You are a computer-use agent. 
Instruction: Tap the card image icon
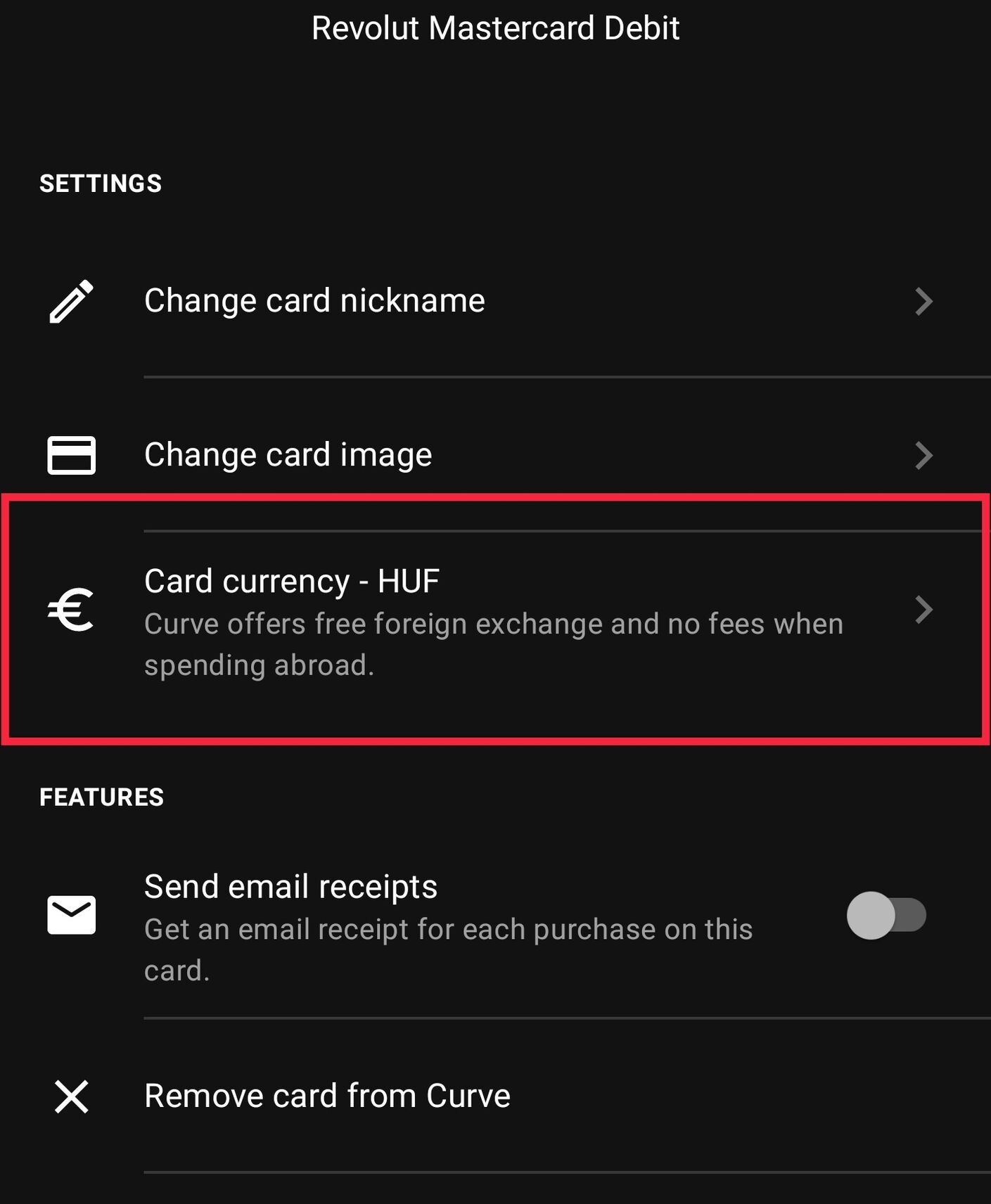coord(71,455)
